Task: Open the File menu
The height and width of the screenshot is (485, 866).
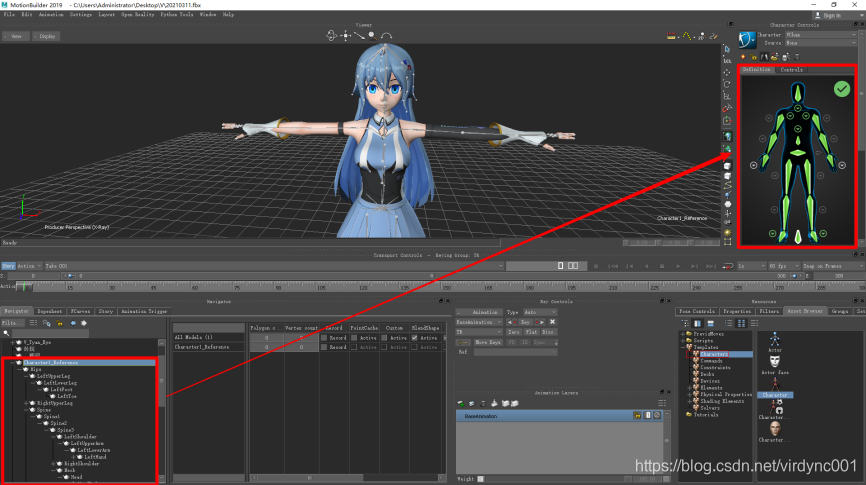Action: tap(9, 15)
